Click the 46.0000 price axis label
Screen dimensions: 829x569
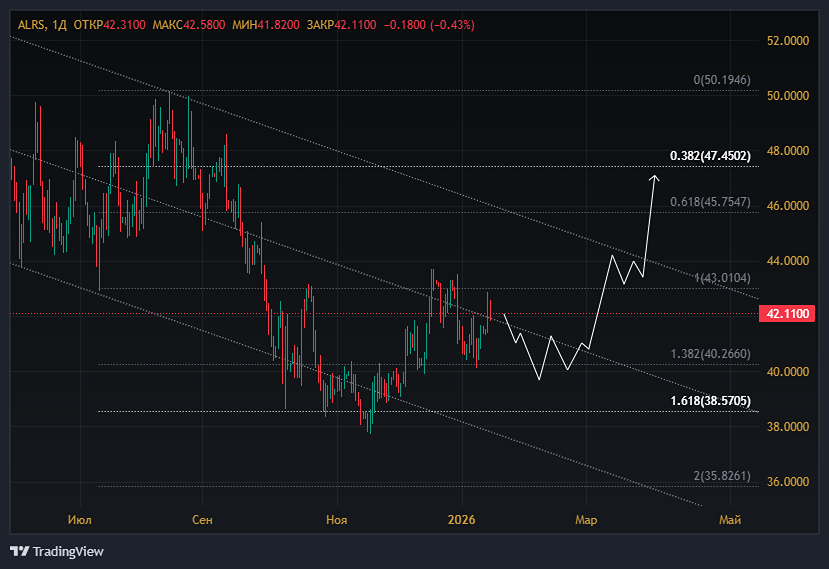pyautogui.click(x=788, y=206)
